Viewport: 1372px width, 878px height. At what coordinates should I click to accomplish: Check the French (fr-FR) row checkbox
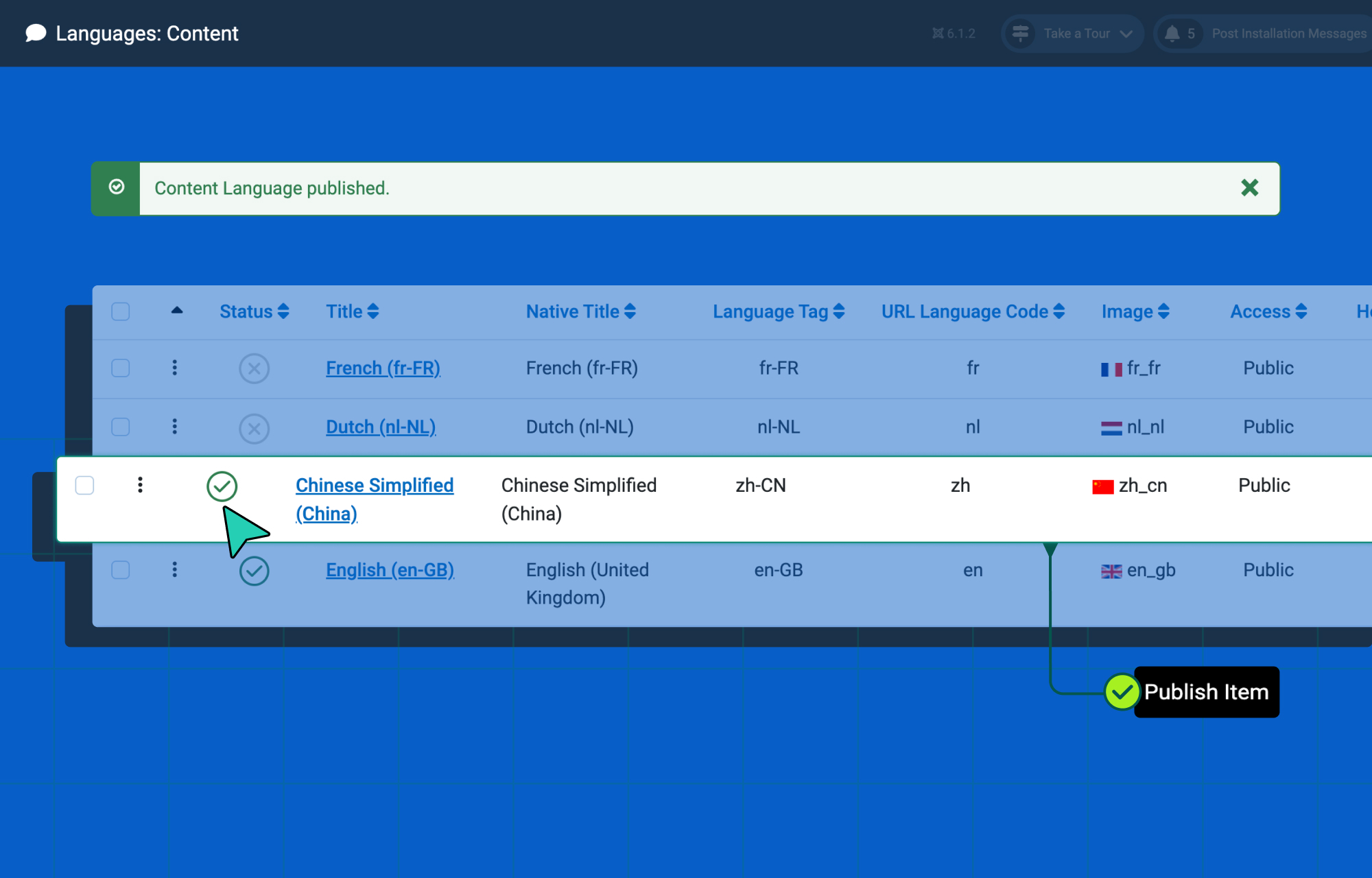pos(121,368)
